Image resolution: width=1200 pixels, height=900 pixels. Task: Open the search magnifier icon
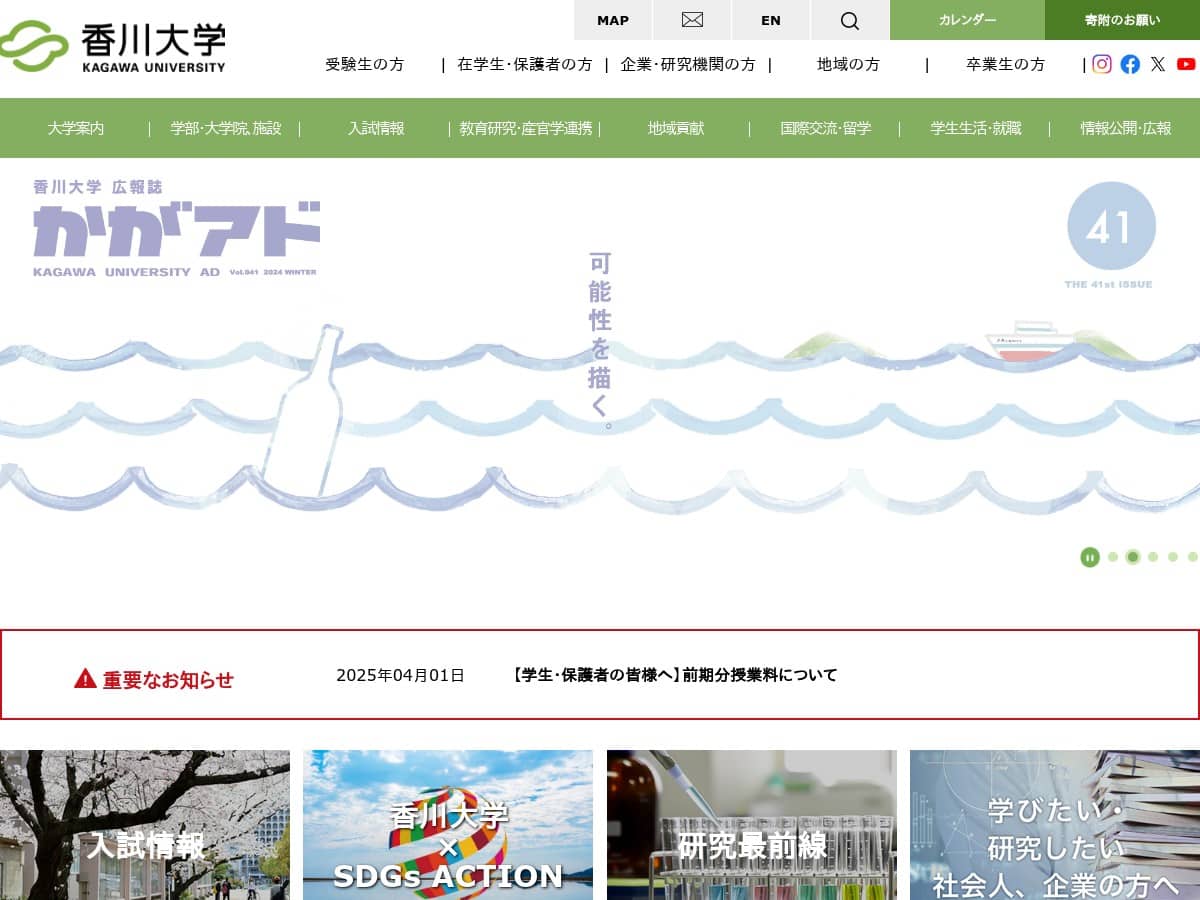(x=850, y=20)
